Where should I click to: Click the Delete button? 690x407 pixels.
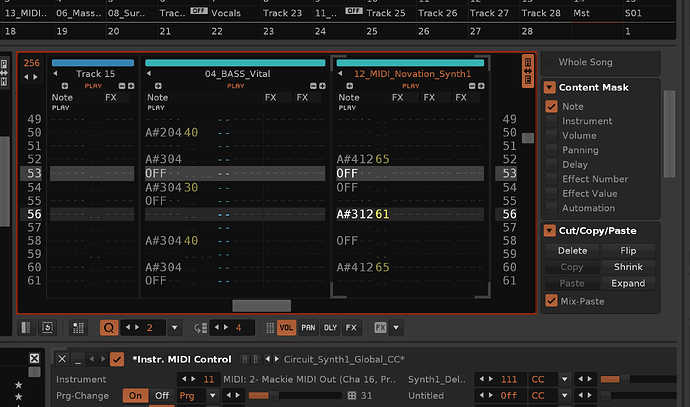point(572,250)
